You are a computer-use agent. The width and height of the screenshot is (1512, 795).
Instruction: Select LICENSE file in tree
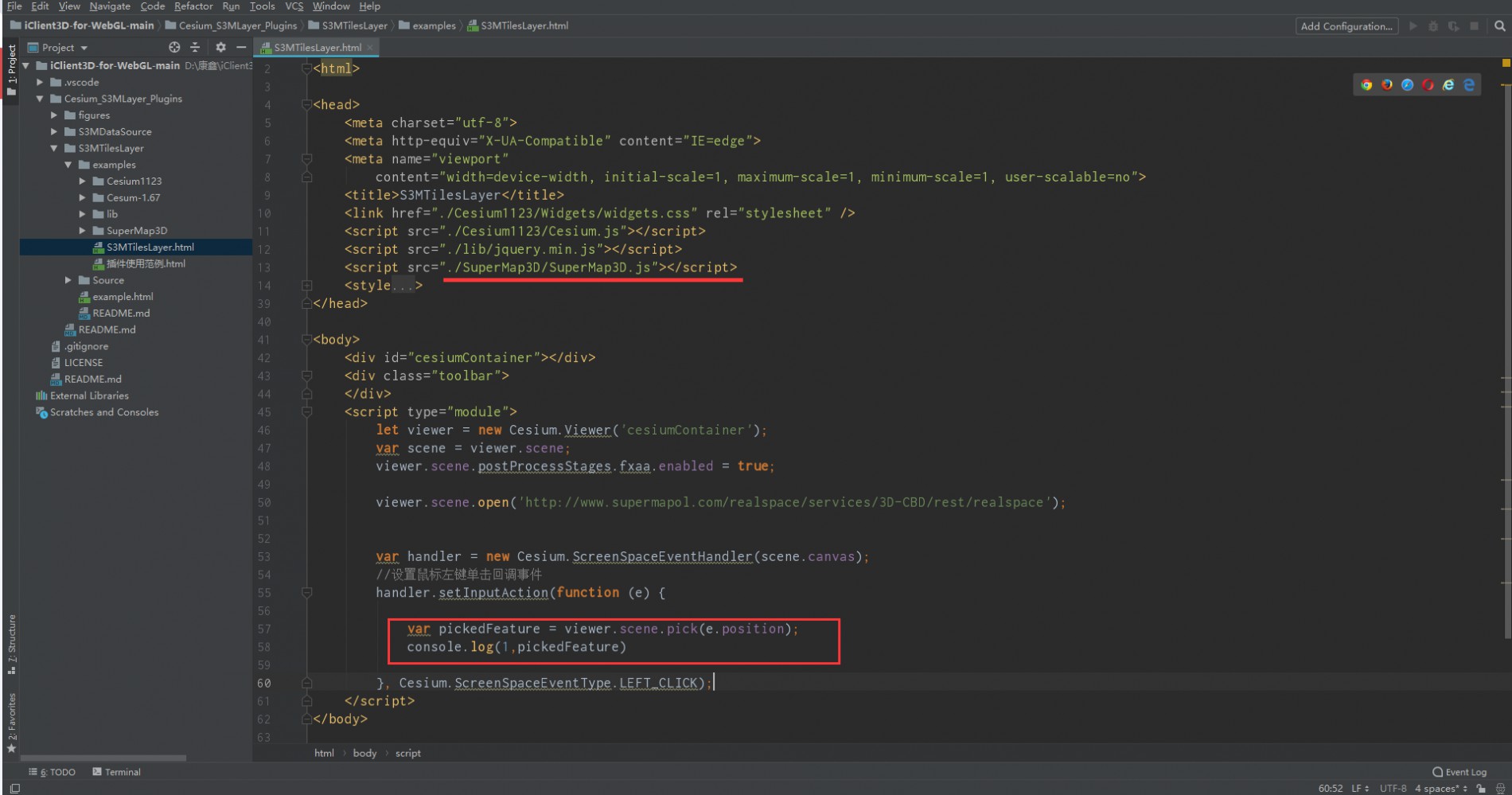pyautogui.click(x=83, y=363)
